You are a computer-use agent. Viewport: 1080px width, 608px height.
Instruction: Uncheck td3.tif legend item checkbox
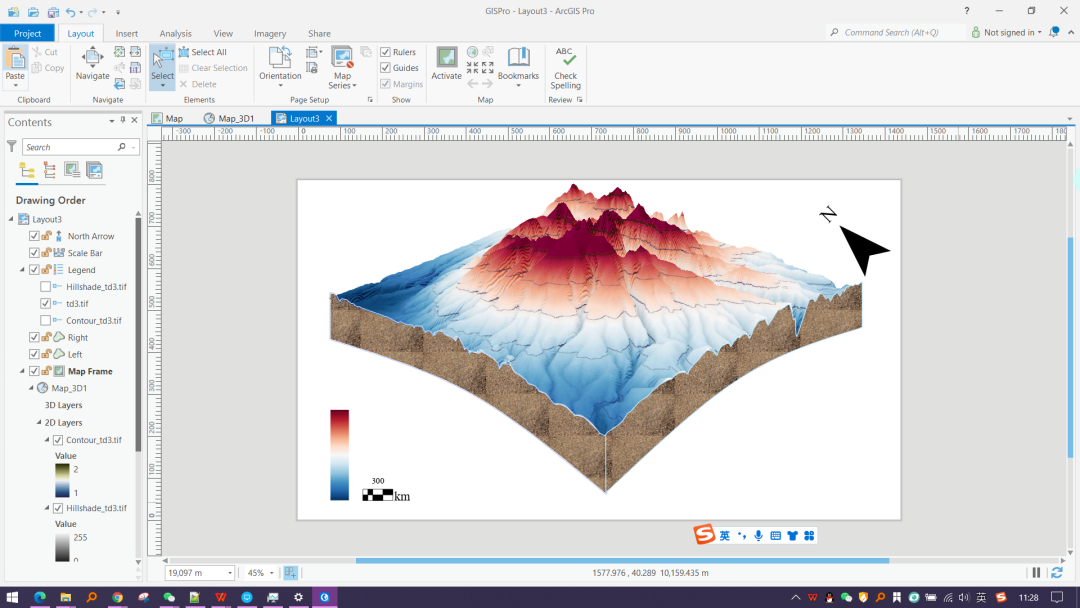point(45,304)
